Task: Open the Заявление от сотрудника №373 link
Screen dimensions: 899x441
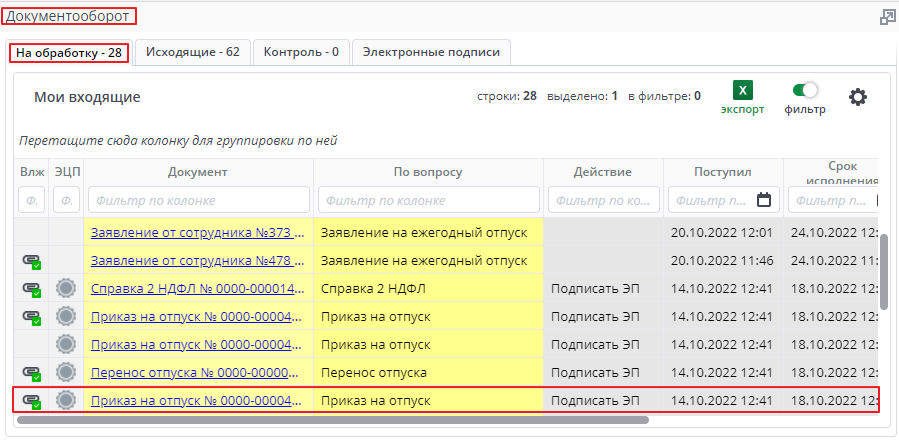Action: [x=198, y=233]
